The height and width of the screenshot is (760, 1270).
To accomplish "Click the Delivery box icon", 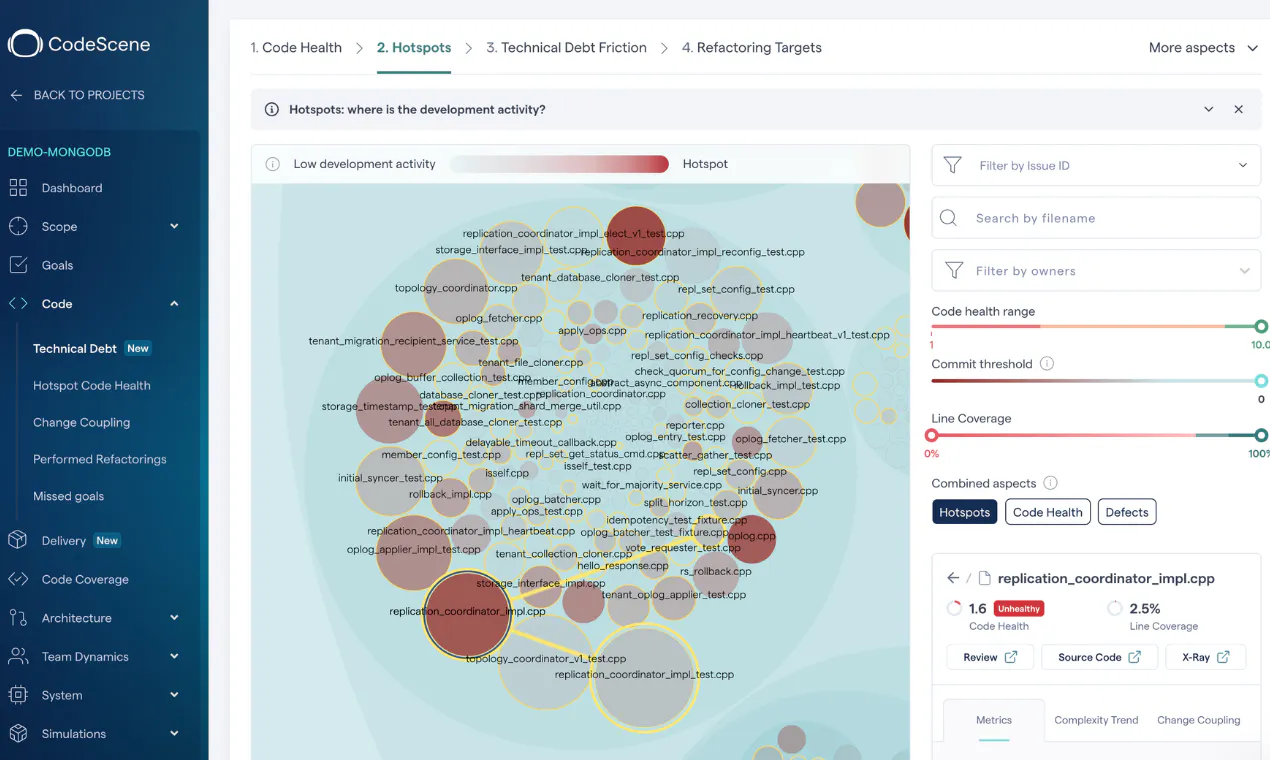I will click(18, 540).
